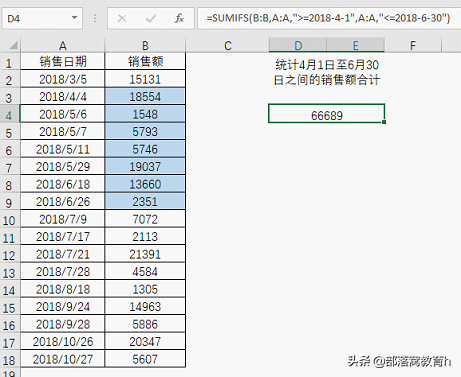Select the date cell 2018/6/26
Viewport: 461px width, 377px height.
point(63,202)
